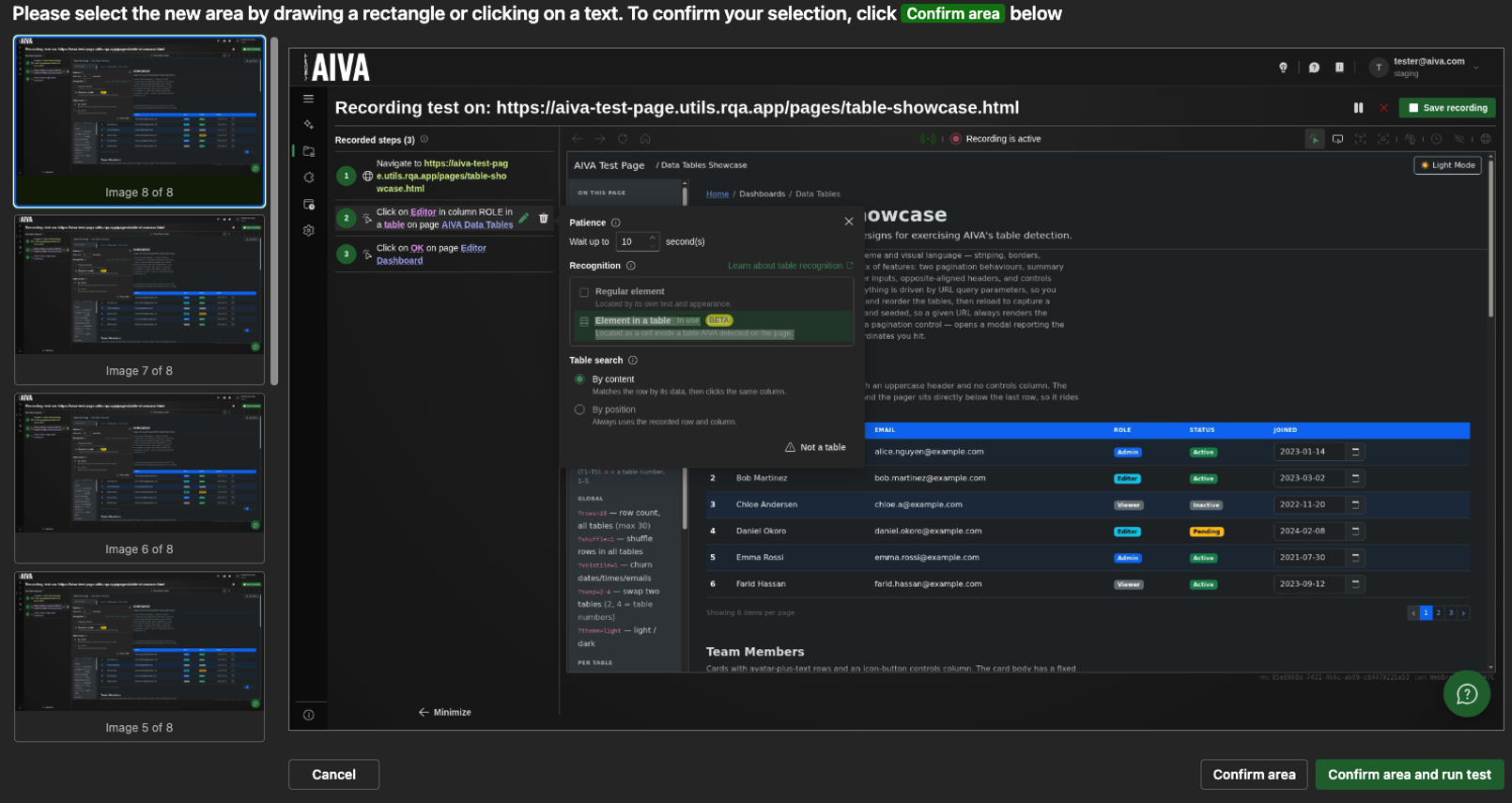Screen dimensions: 1512x803
Task: Open Learn about table recognition link
Action: (x=791, y=266)
